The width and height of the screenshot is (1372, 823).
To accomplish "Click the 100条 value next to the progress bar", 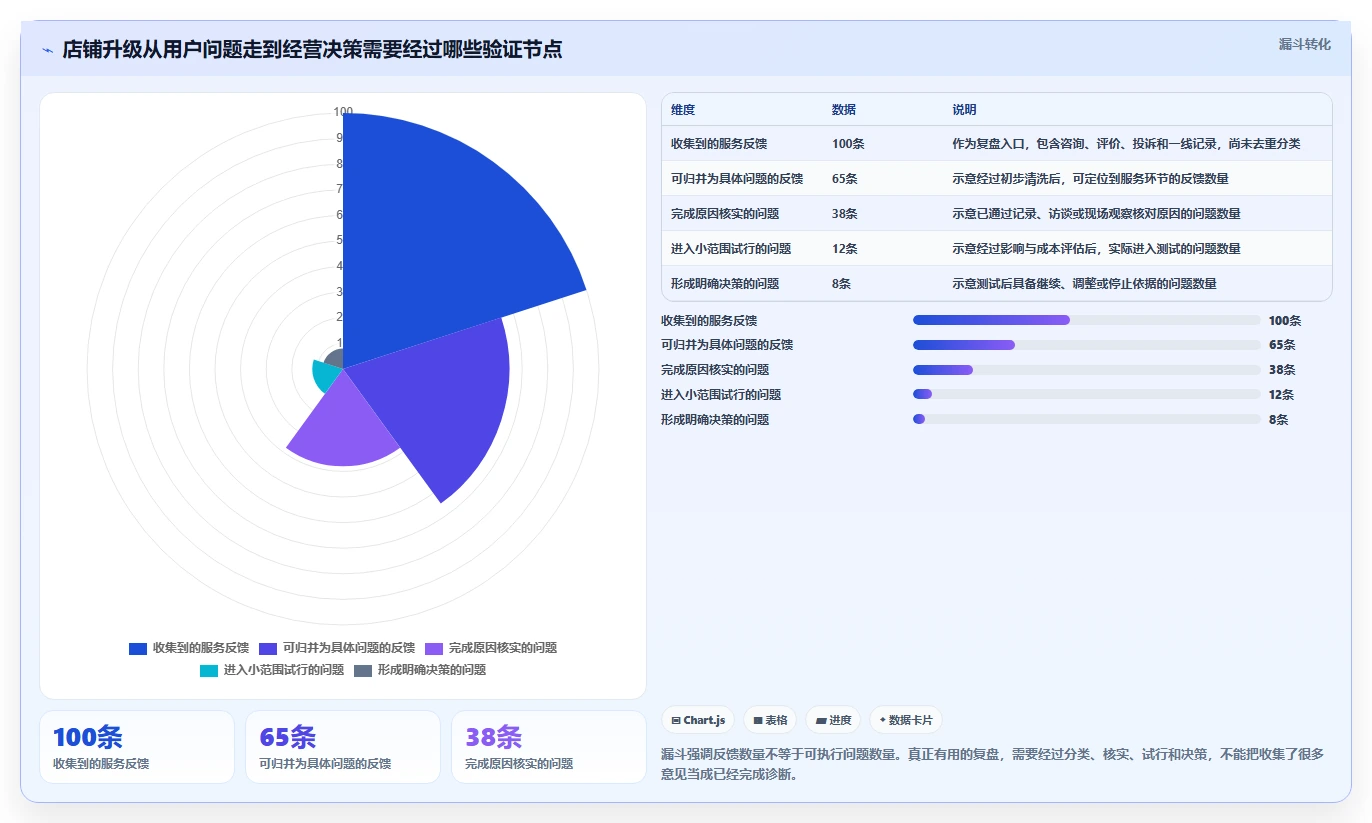I will 1285,321.
